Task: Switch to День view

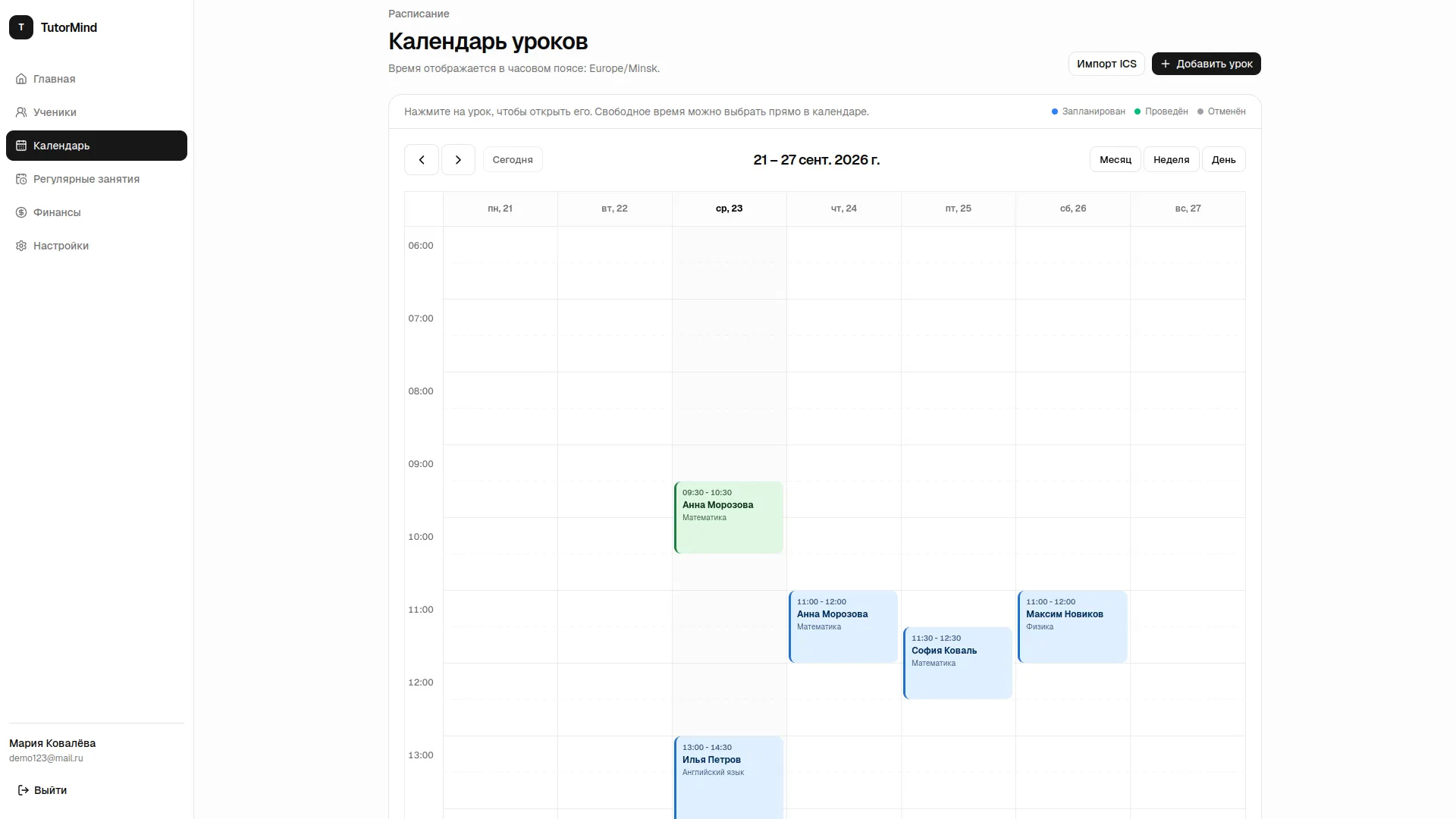Action: click(1223, 160)
